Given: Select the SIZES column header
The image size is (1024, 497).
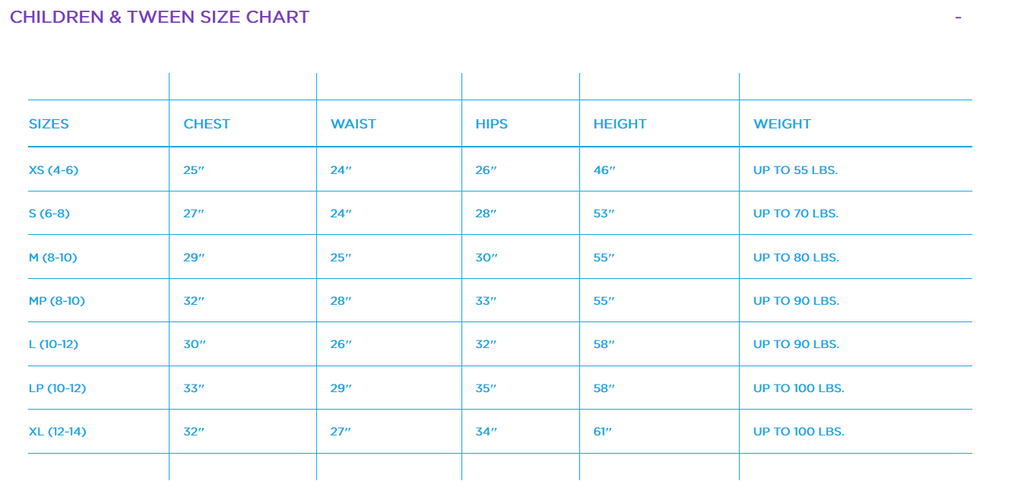Looking at the screenshot, I should (49, 124).
